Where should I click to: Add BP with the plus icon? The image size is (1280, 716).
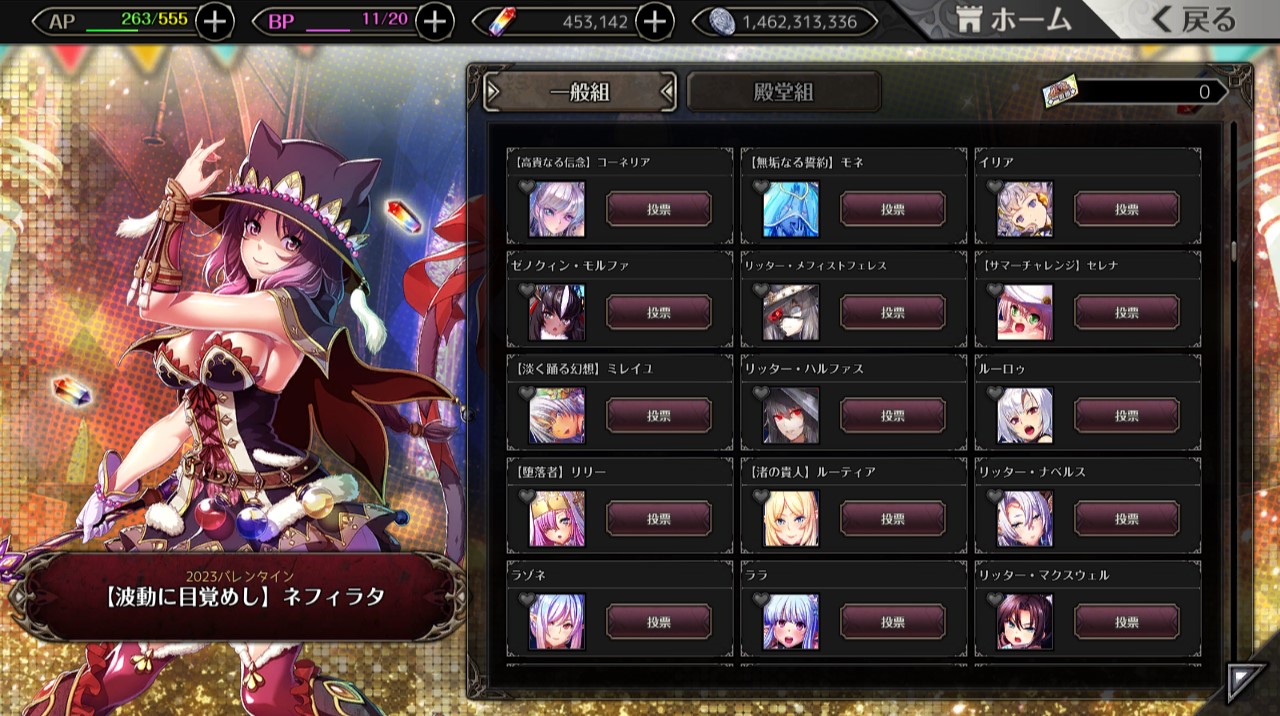point(434,21)
